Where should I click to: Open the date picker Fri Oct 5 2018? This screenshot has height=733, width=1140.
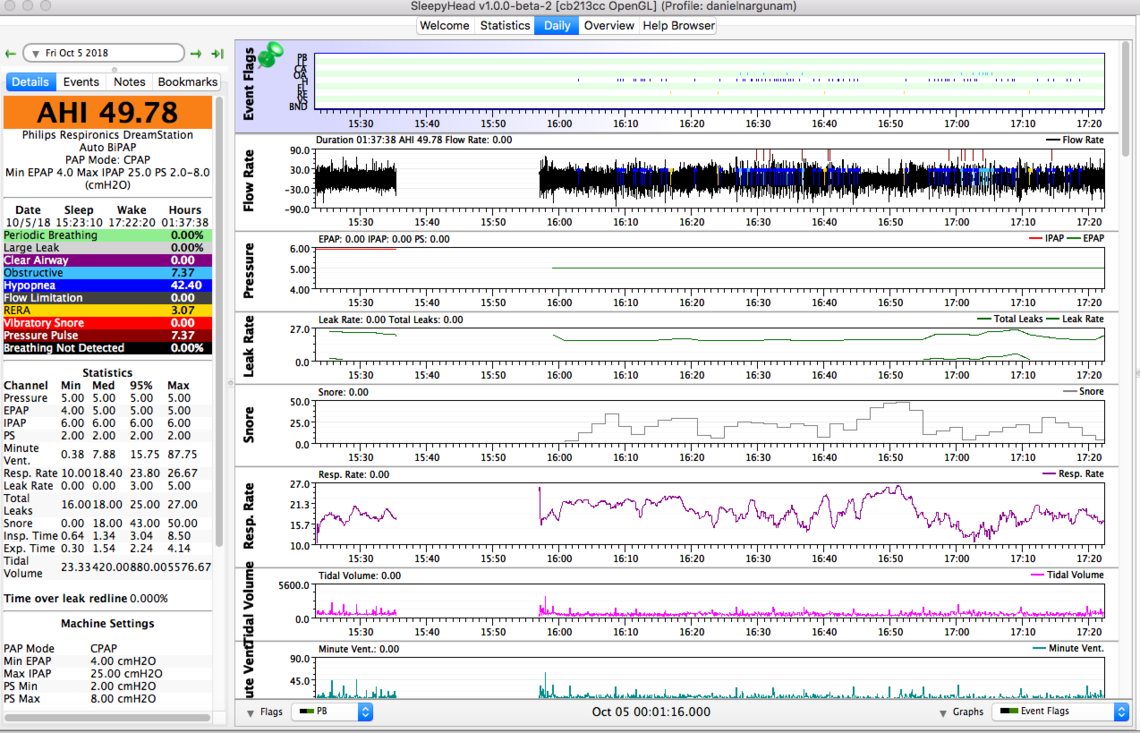(x=103, y=53)
